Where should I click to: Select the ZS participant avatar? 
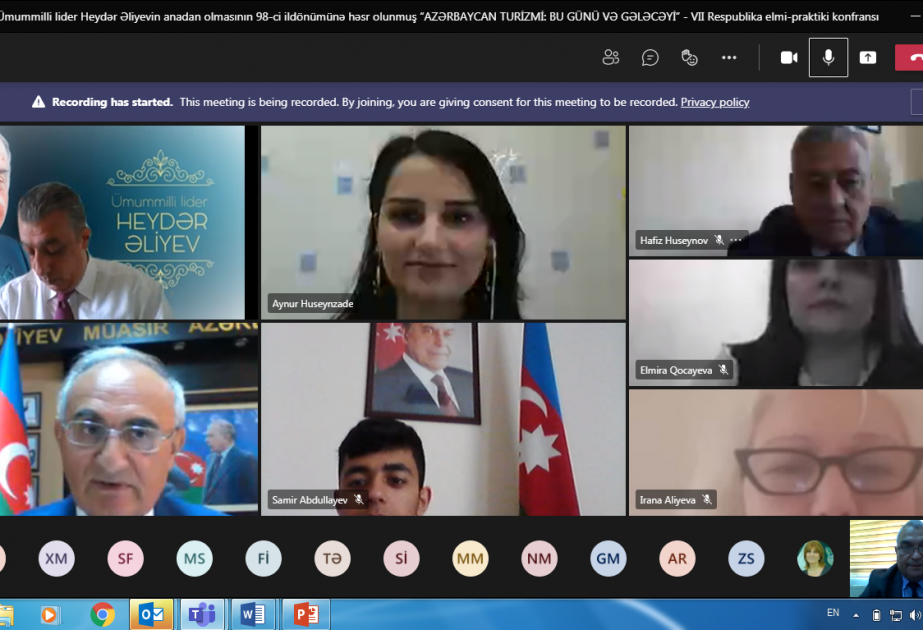click(x=746, y=558)
